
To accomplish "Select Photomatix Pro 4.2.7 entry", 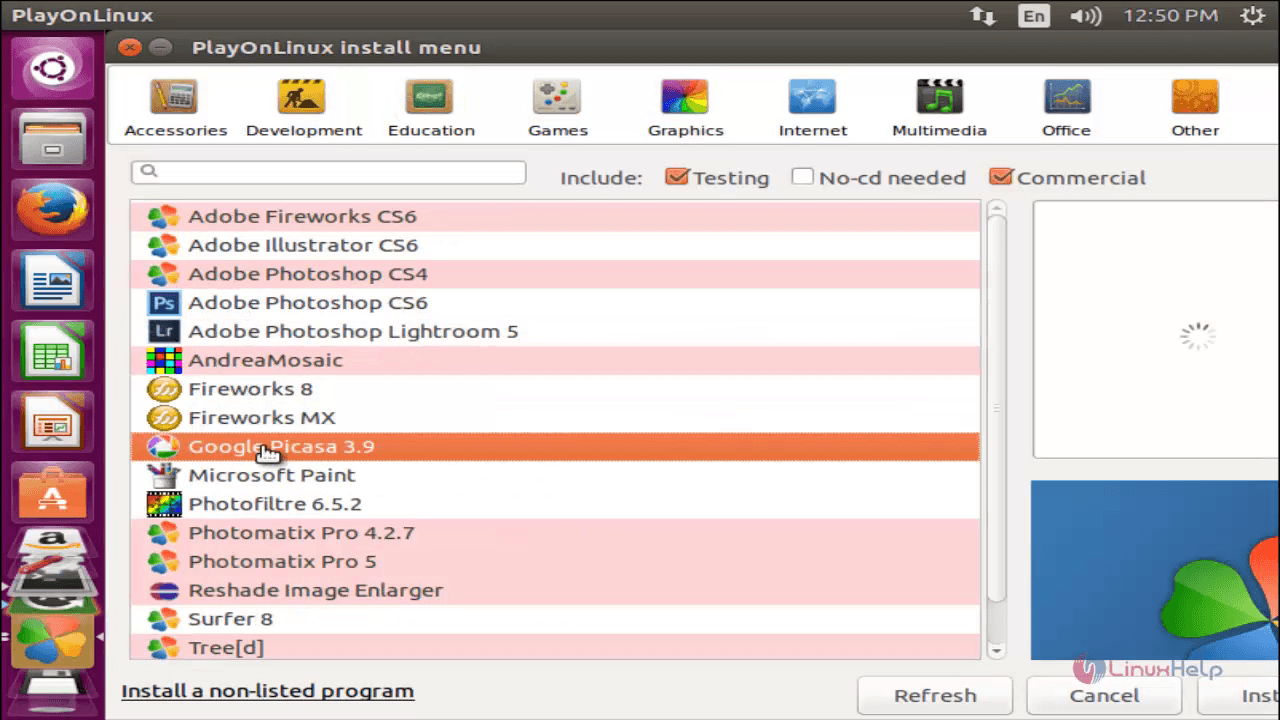I will [555, 533].
